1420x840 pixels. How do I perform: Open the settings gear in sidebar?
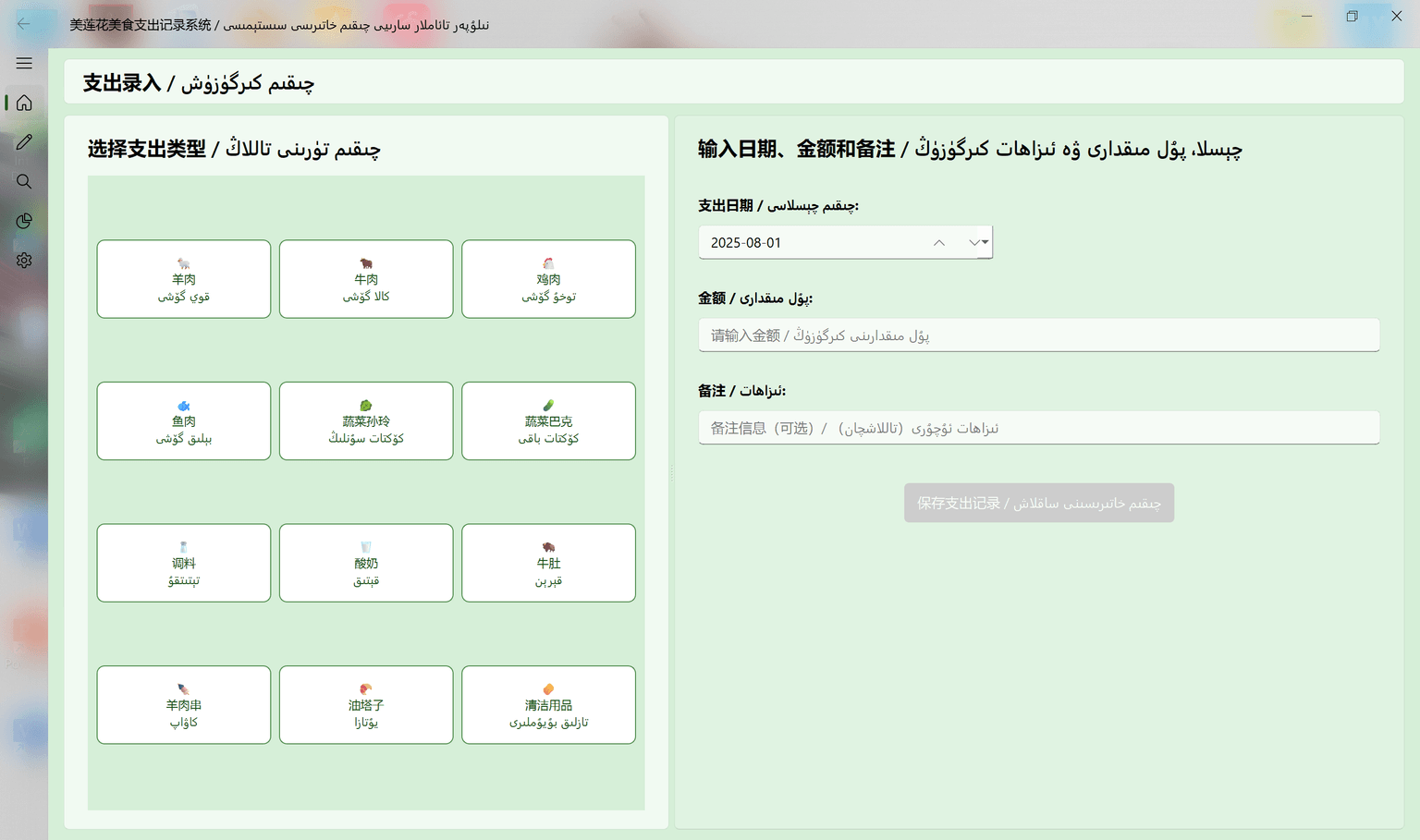(24, 261)
